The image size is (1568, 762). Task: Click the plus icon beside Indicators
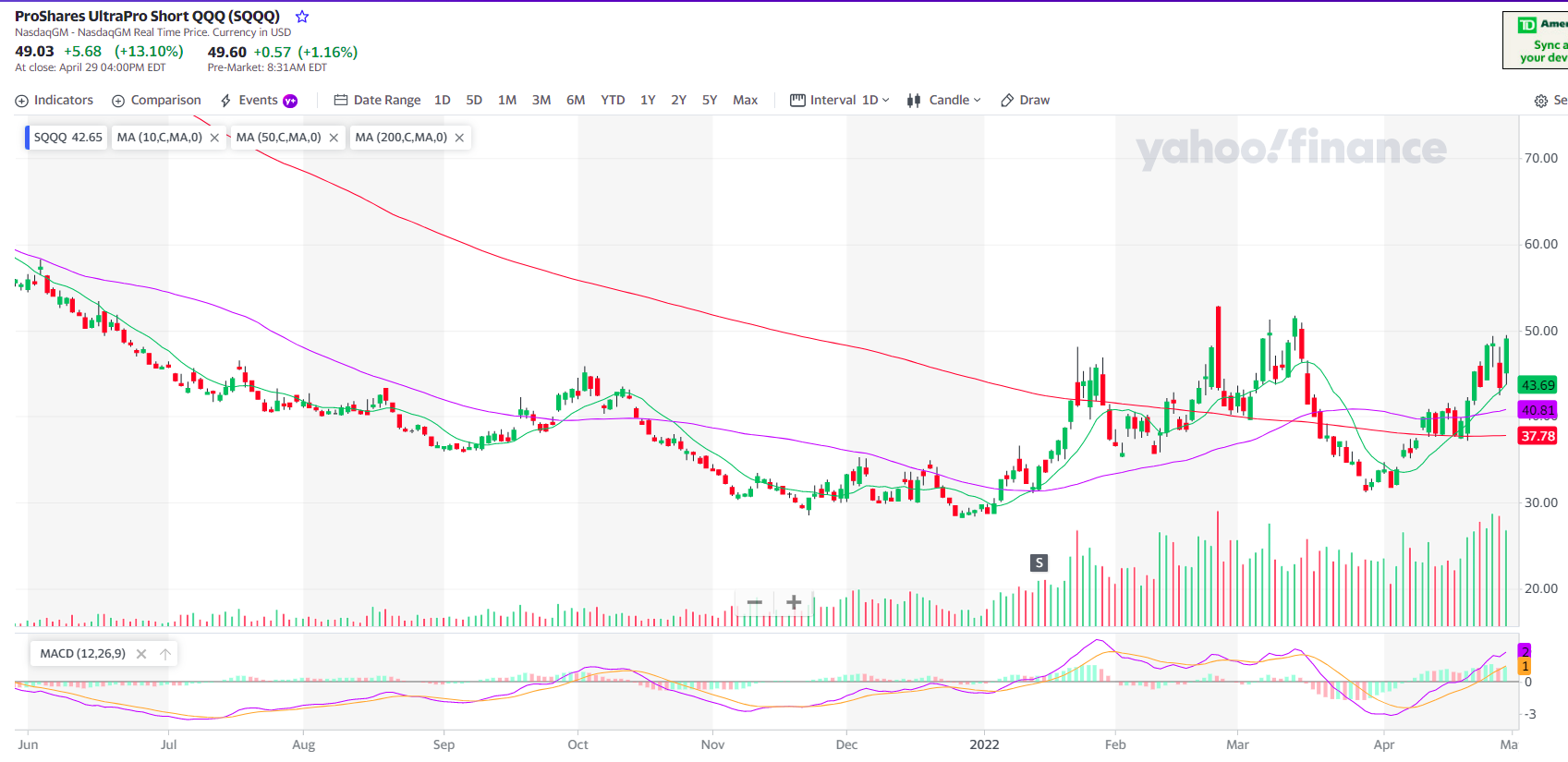pos(22,101)
